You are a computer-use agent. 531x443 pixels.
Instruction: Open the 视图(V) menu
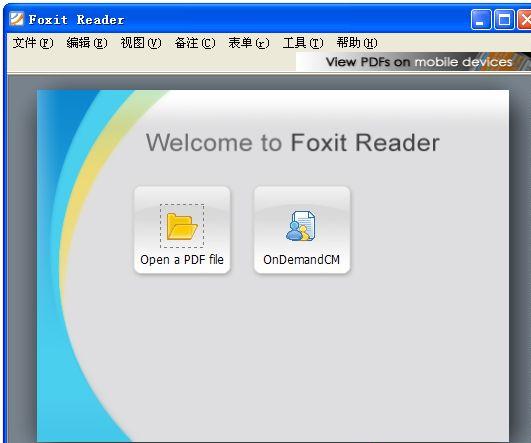[x=141, y=43]
